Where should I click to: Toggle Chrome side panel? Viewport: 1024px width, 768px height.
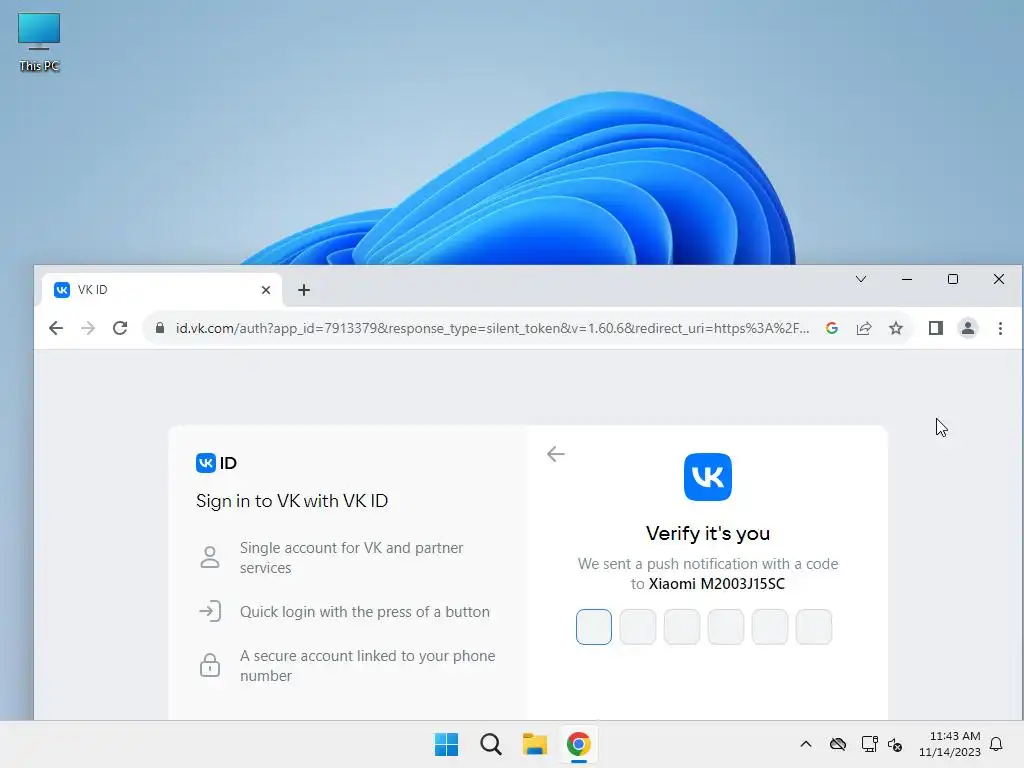(936, 328)
